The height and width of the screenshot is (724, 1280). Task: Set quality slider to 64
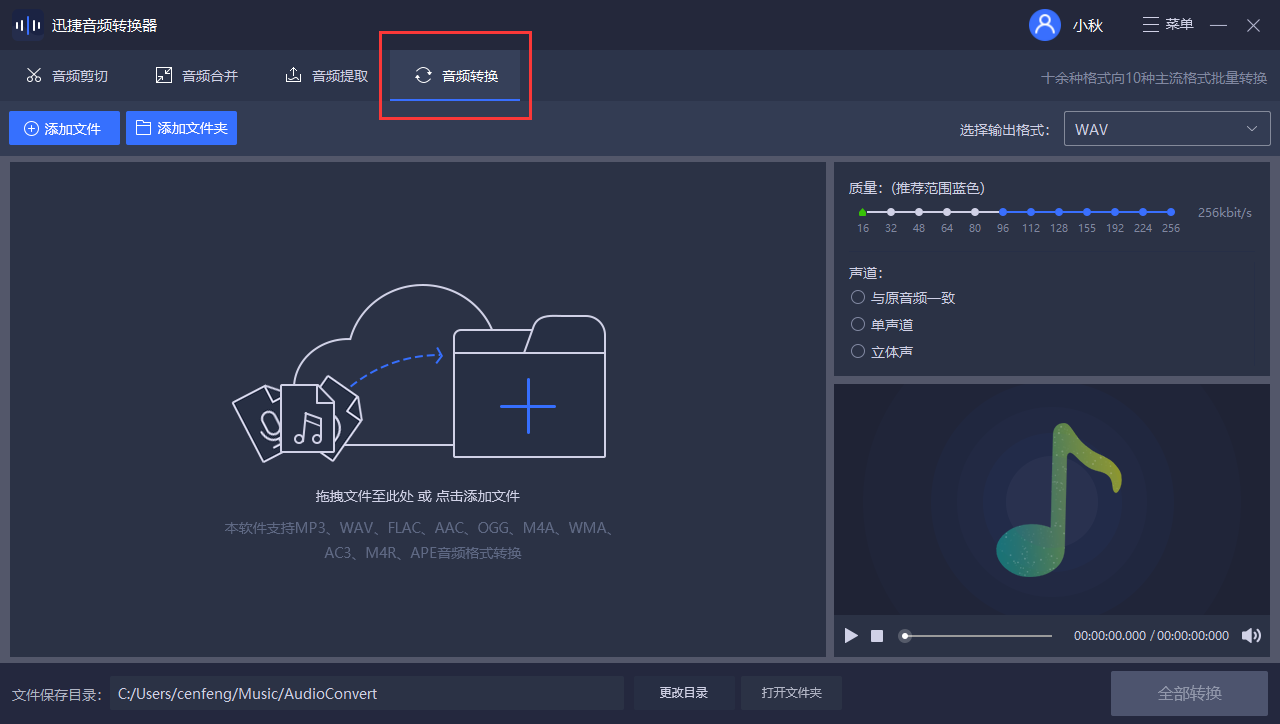click(x=947, y=212)
